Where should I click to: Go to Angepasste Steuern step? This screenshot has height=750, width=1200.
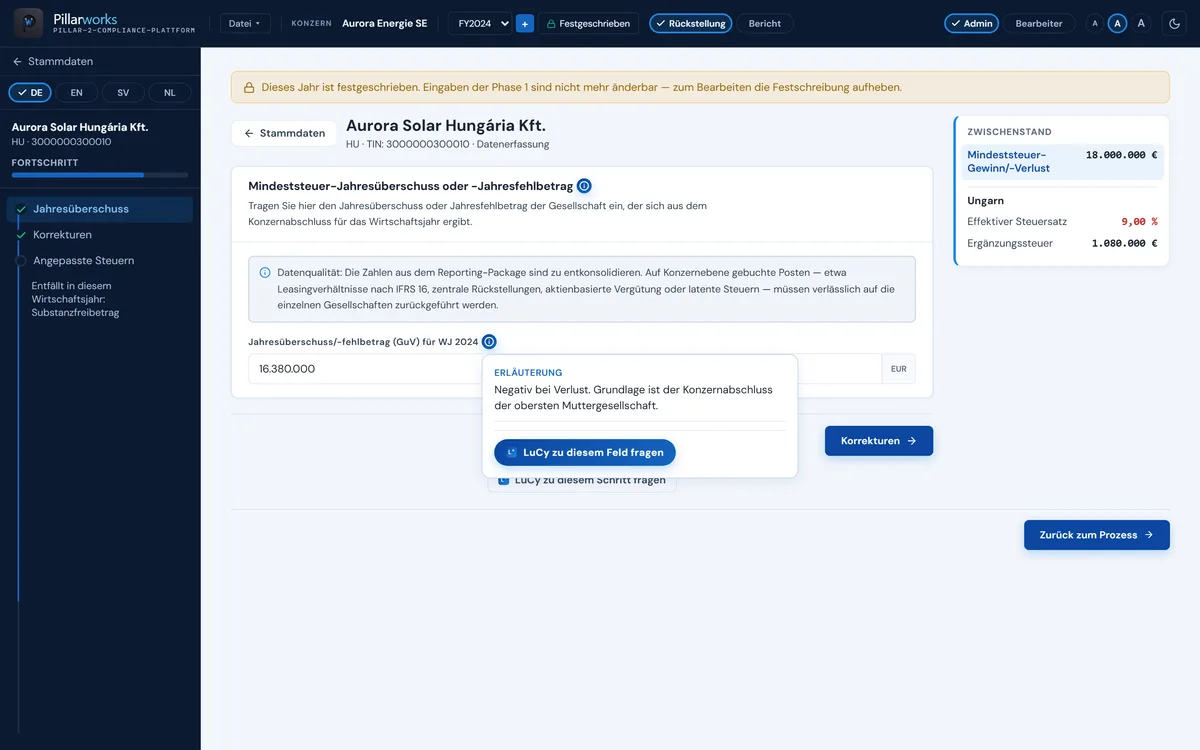coord(83,261)
